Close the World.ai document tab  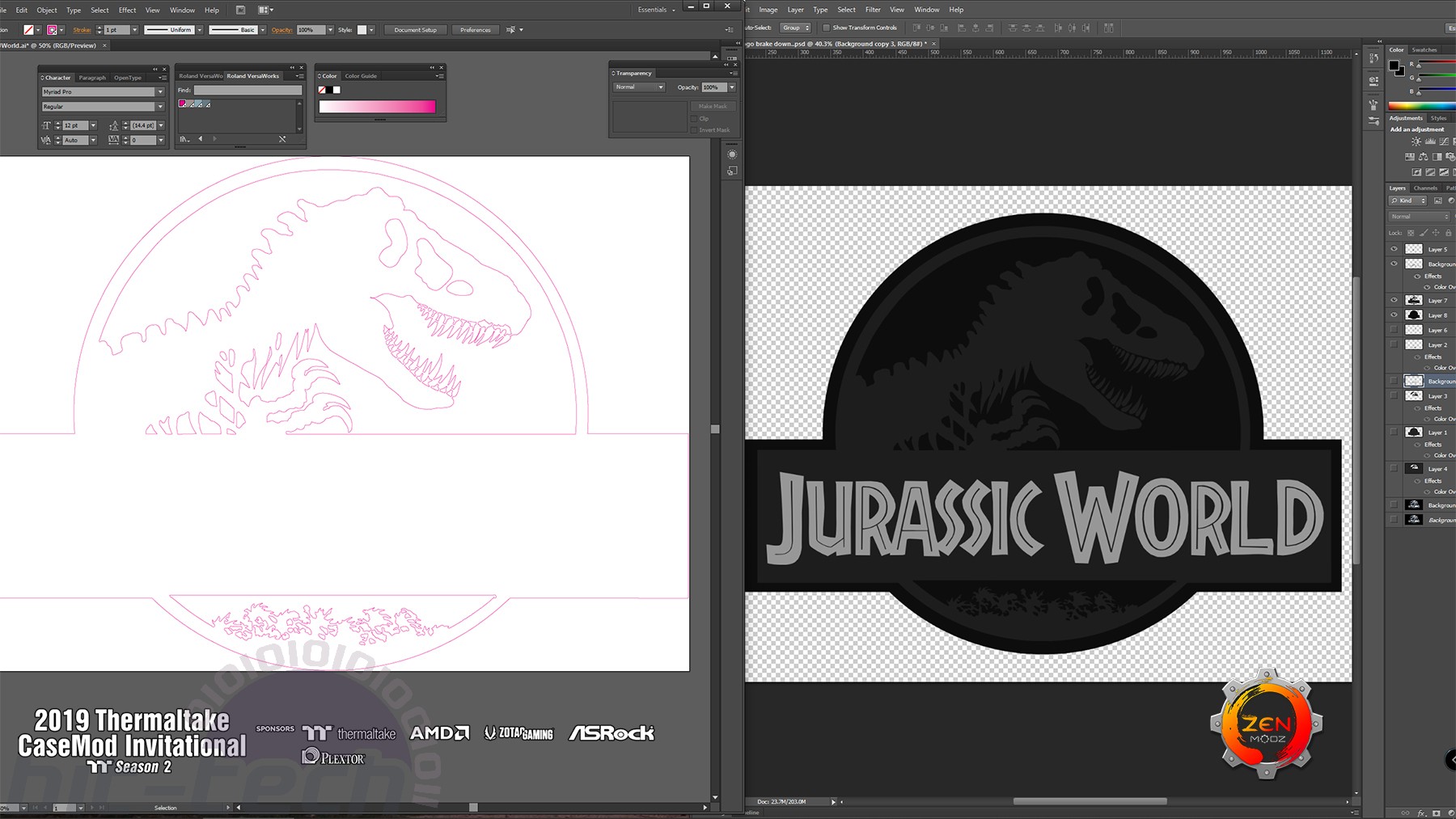[x=104, y=45]
